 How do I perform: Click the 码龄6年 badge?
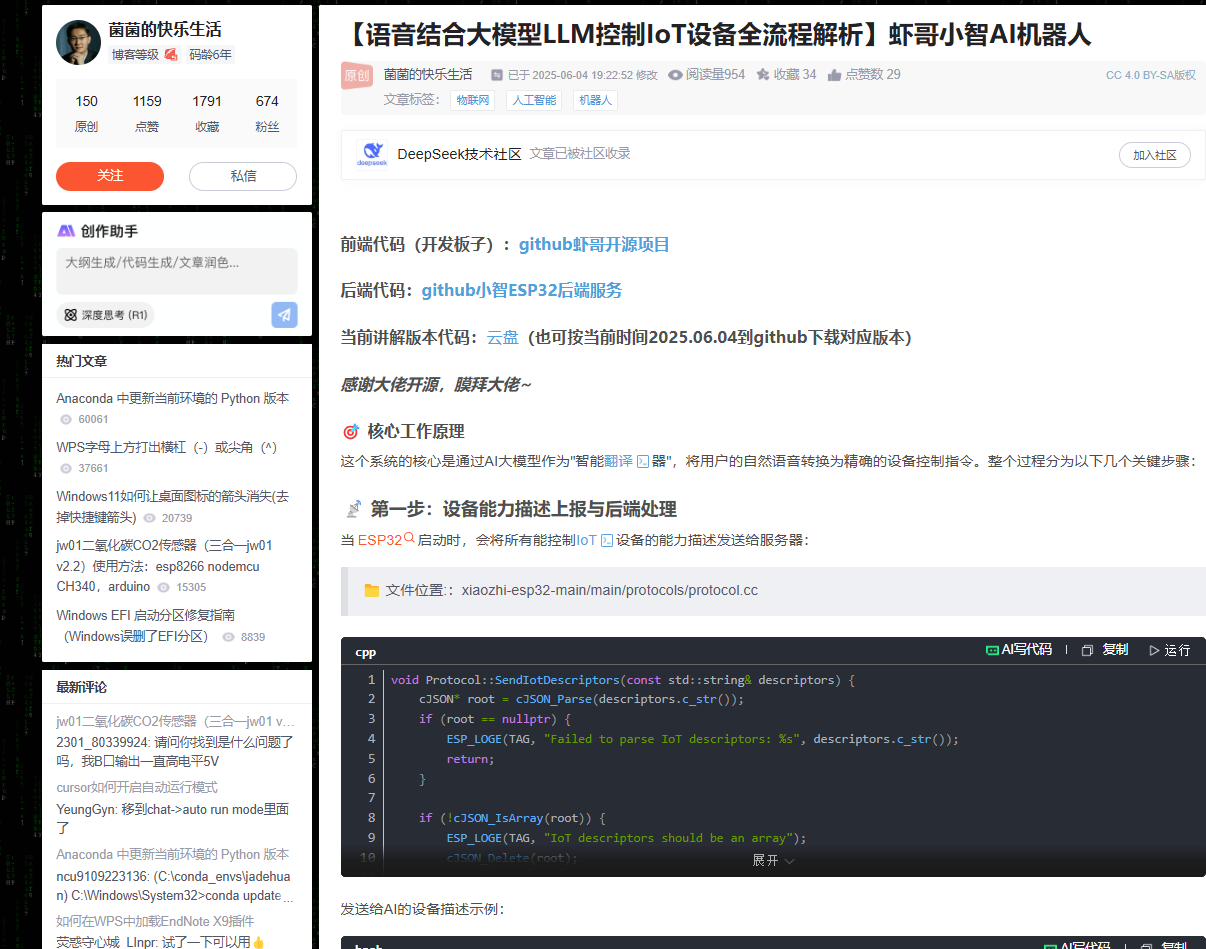coord(210,55)
